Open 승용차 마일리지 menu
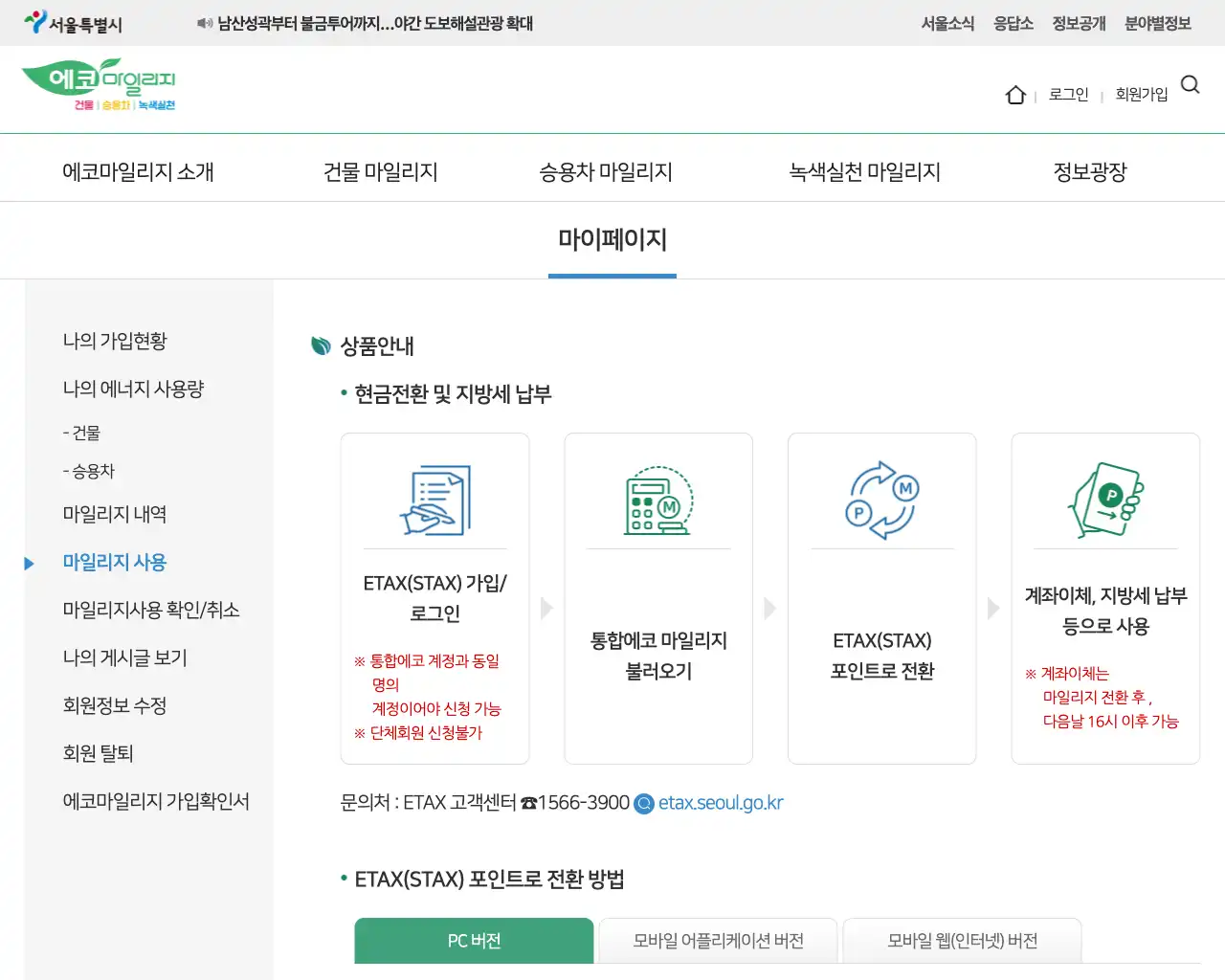Screen dimensions: 1225x980 click(x=606, y=172)
